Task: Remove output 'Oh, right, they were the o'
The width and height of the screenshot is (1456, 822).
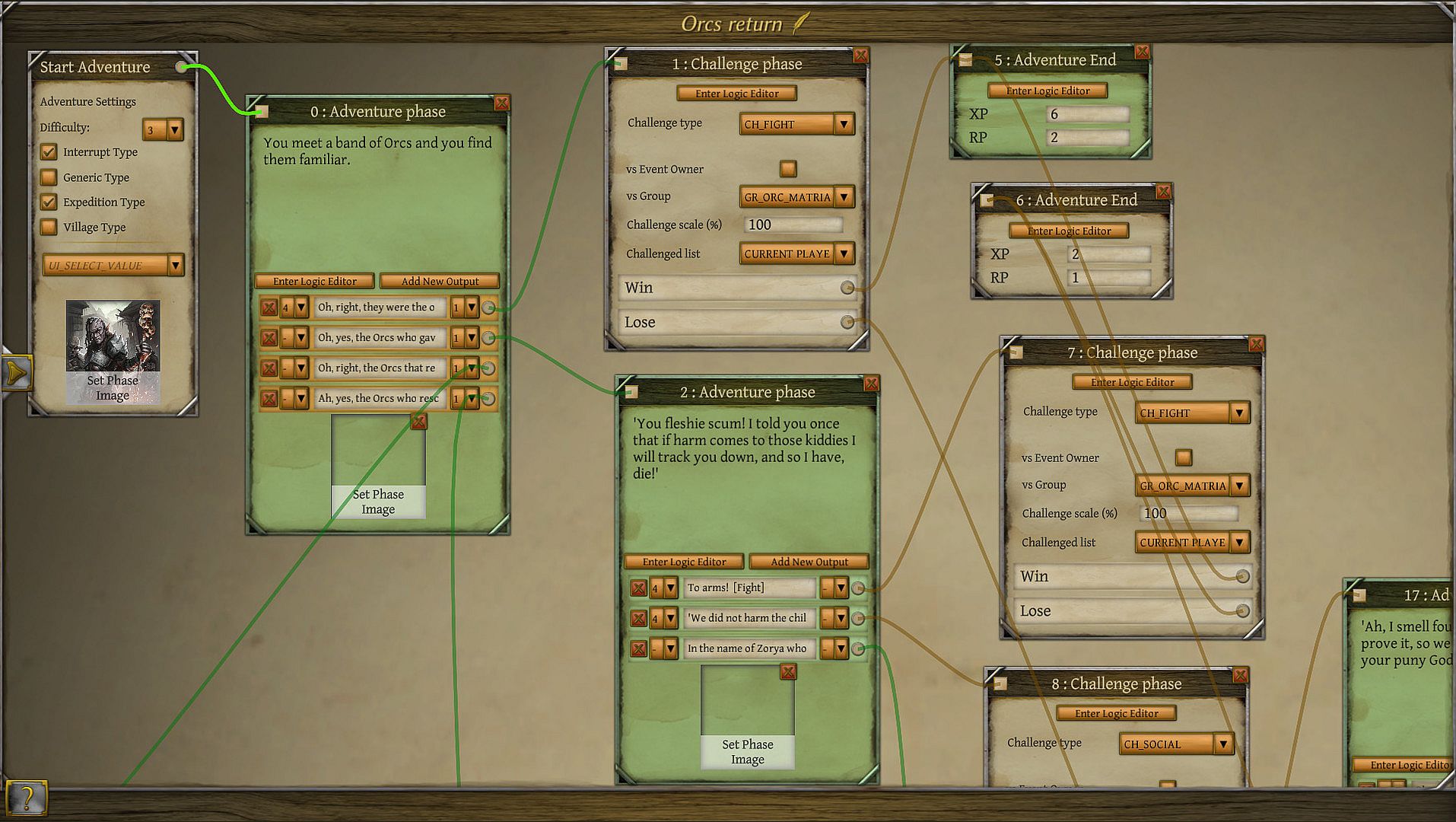Action: click(269, 307)
